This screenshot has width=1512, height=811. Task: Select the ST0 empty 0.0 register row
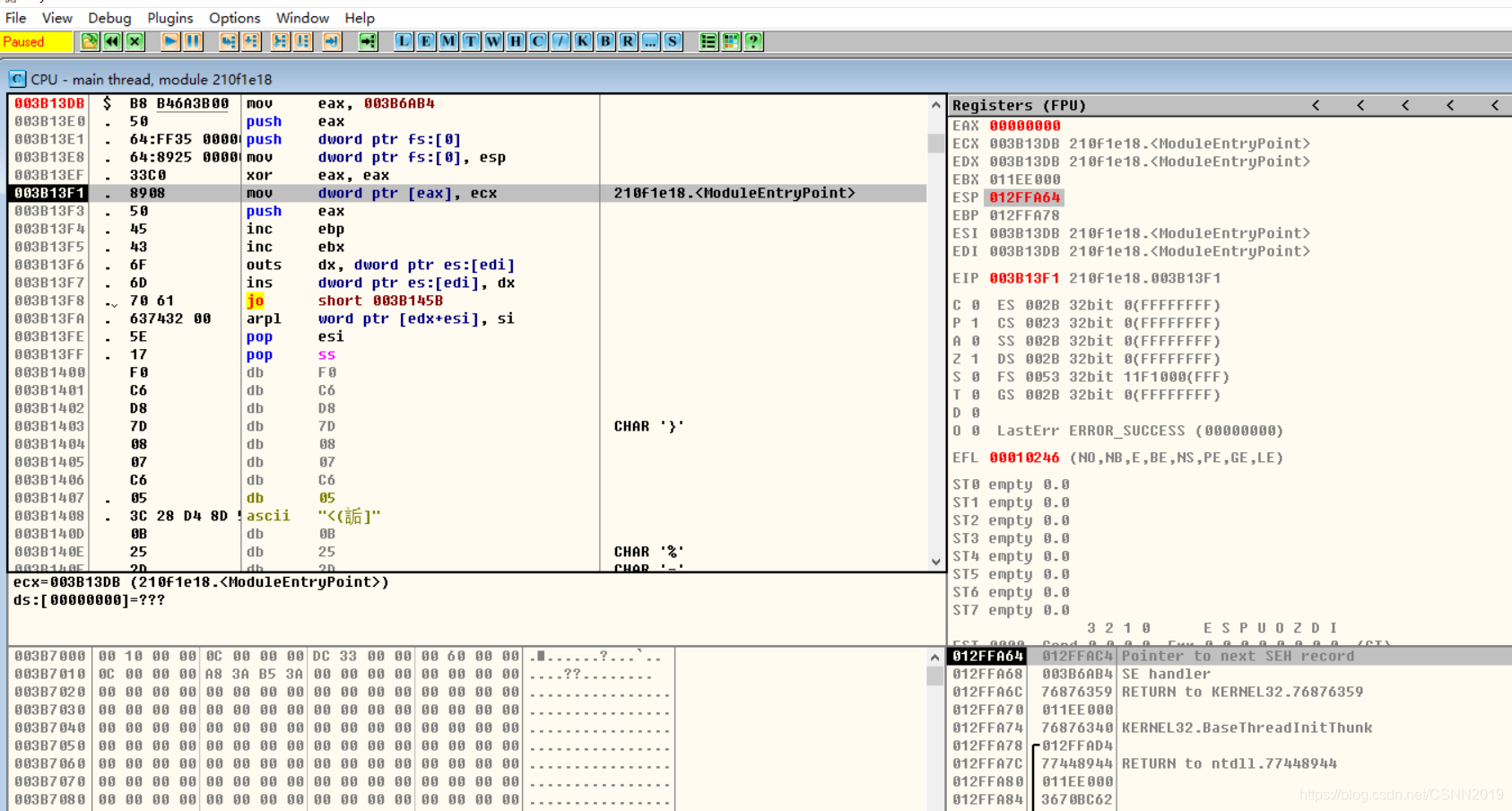(x=1011, y=484)
